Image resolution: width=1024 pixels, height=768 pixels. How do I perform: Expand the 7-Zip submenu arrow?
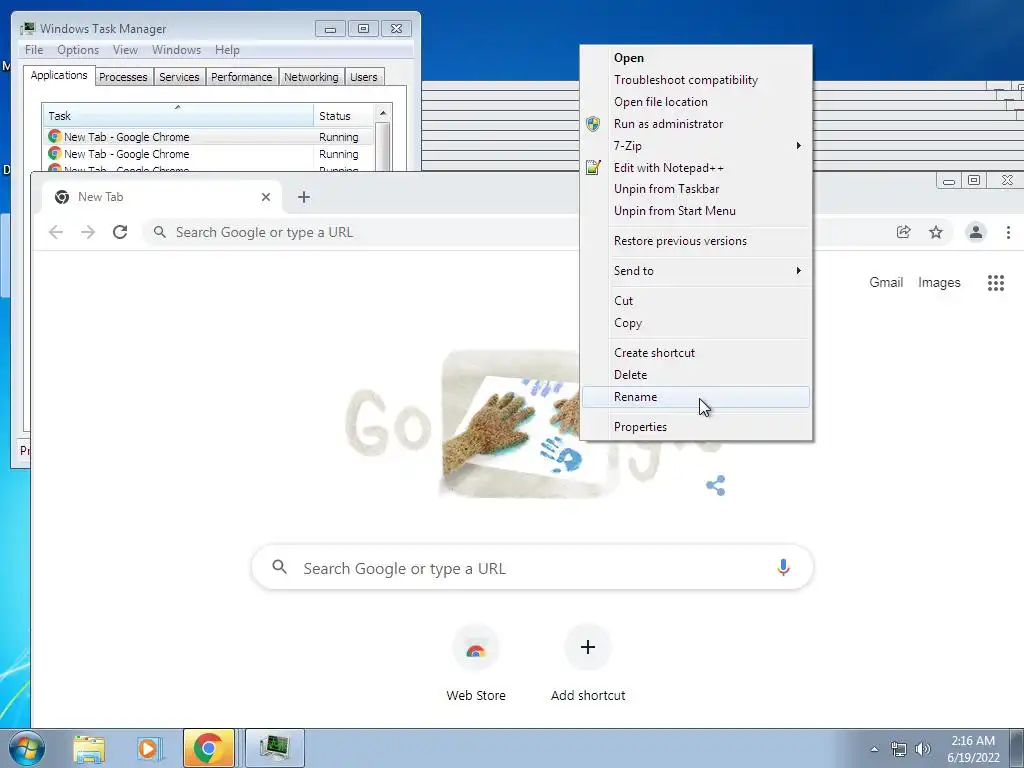[x=798, y=146]
